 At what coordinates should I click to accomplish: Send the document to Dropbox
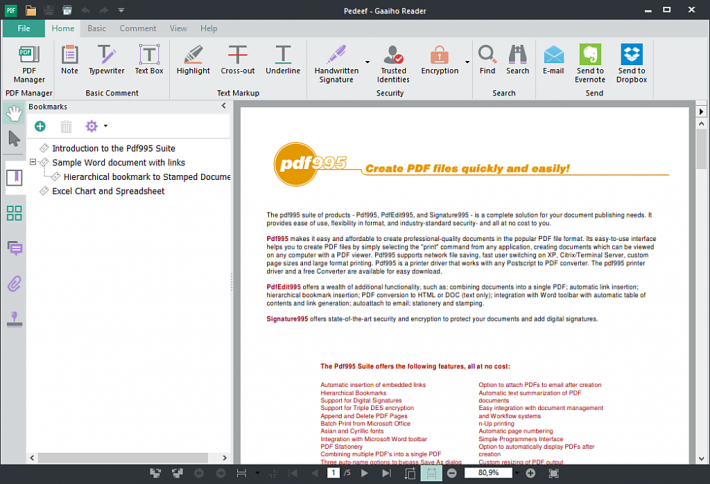[632, 64]
